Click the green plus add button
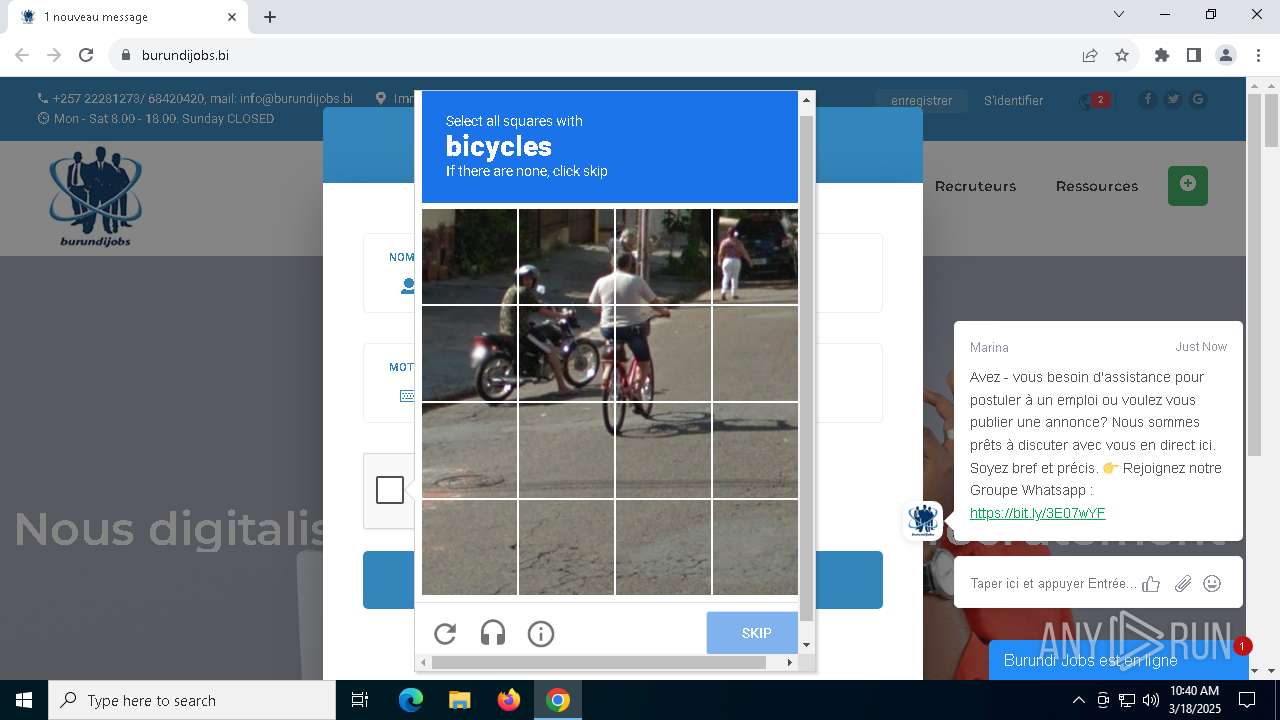 tap(1188, 186)
